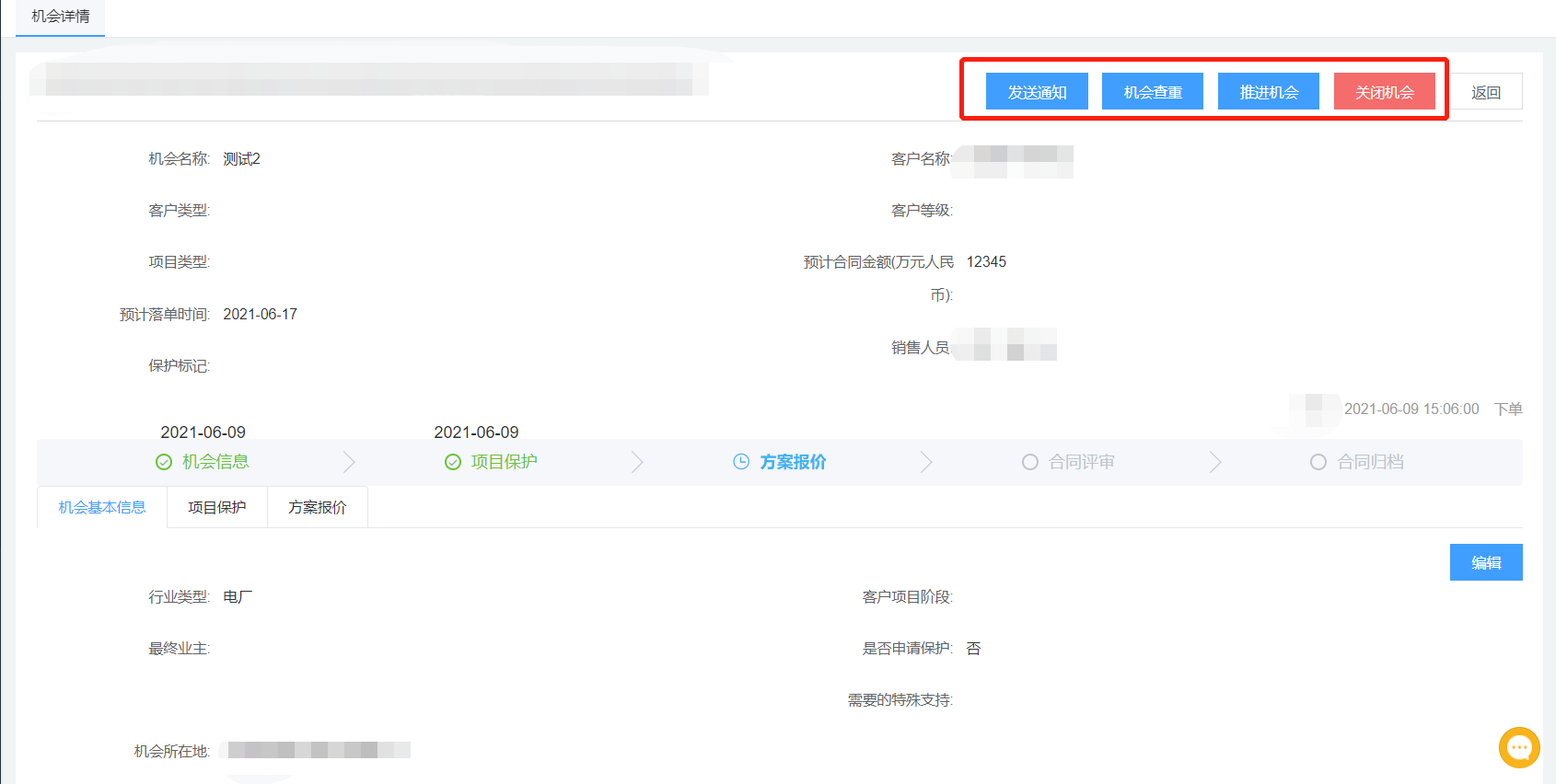Select the 机会详情 page tab
The width and height of the screenshot is (1556, 784).
[61, 17]
